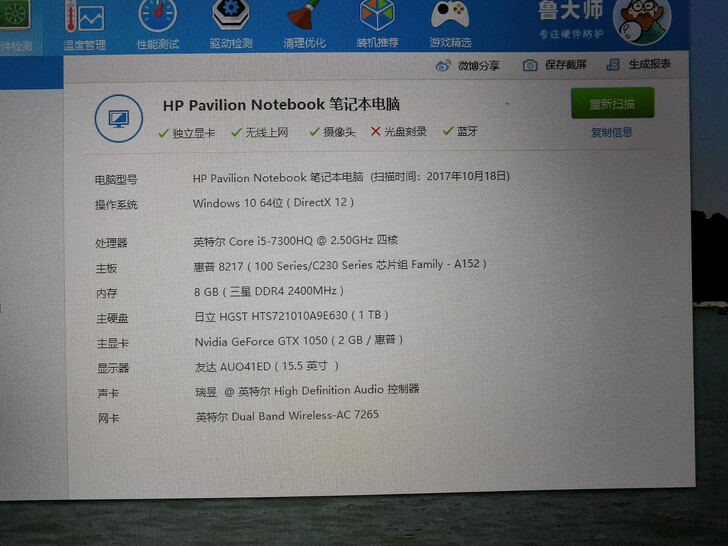Screen dimensions: 728x546
Task: Click 显示器 row label
Action: coord(113,368)
